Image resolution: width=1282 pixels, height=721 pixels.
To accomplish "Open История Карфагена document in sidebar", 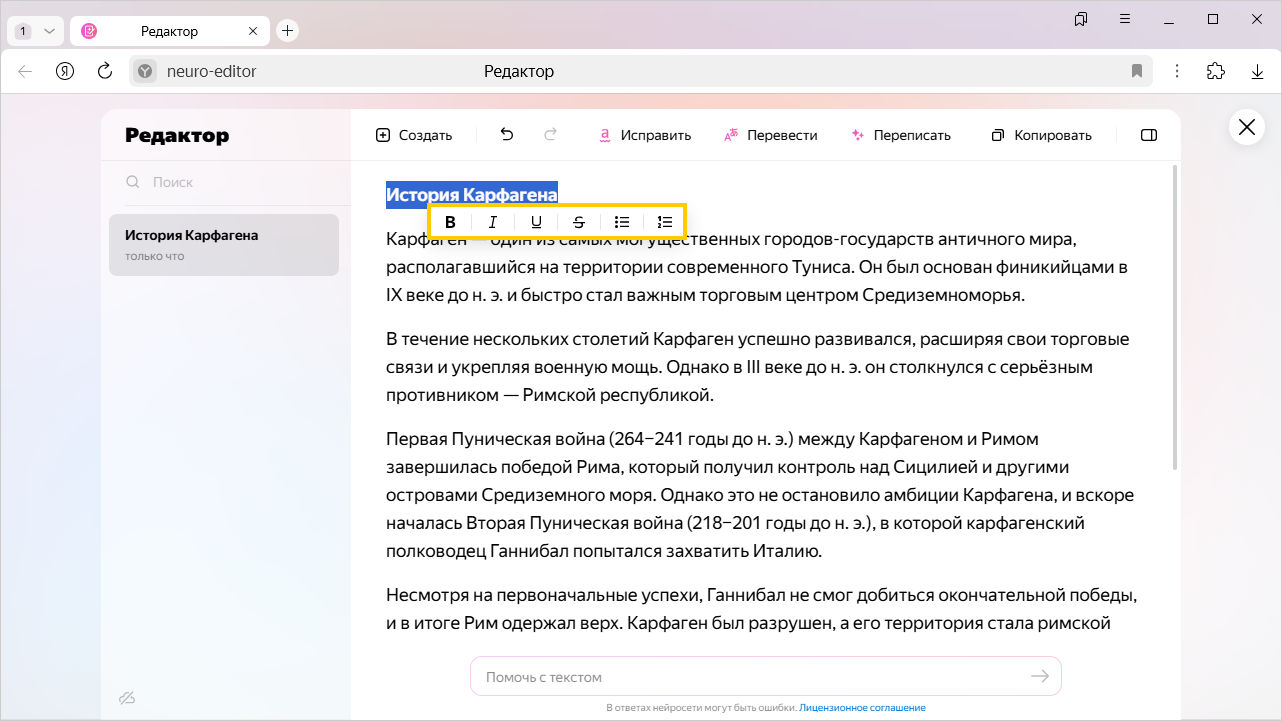I will click(224, 245).
